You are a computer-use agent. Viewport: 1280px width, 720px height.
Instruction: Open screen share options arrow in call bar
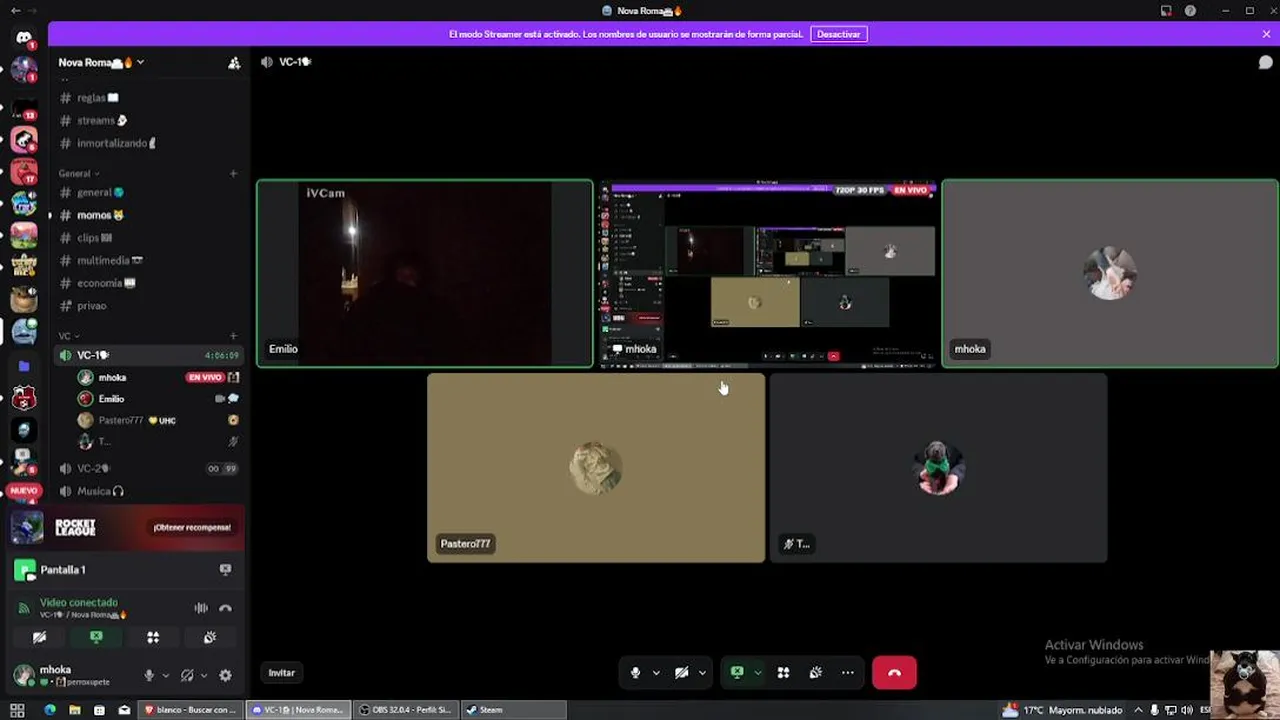757,673
